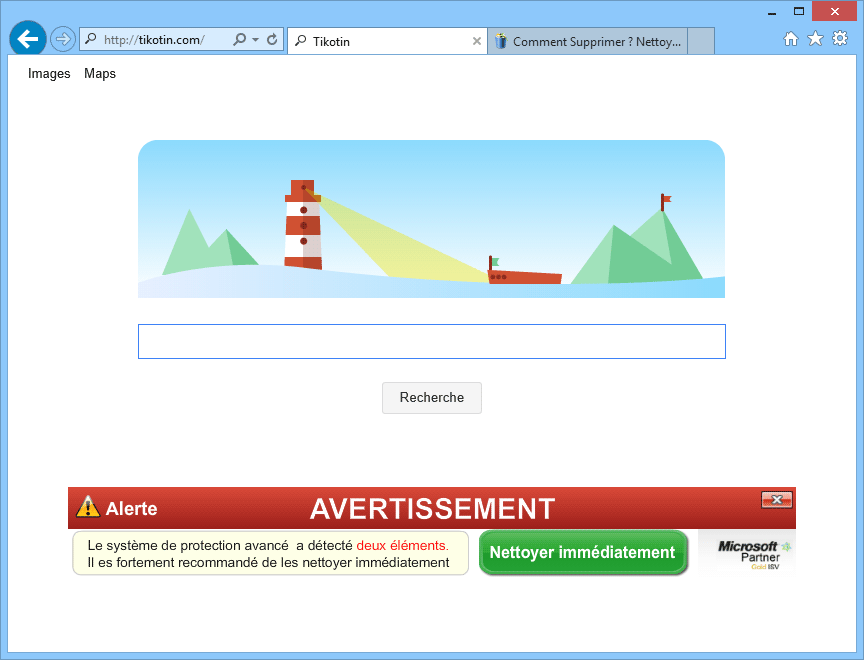The width and height of the screenshot is (864, 660).
Task: Open the address bar dropdown arrow
Action: pos(255,40)
